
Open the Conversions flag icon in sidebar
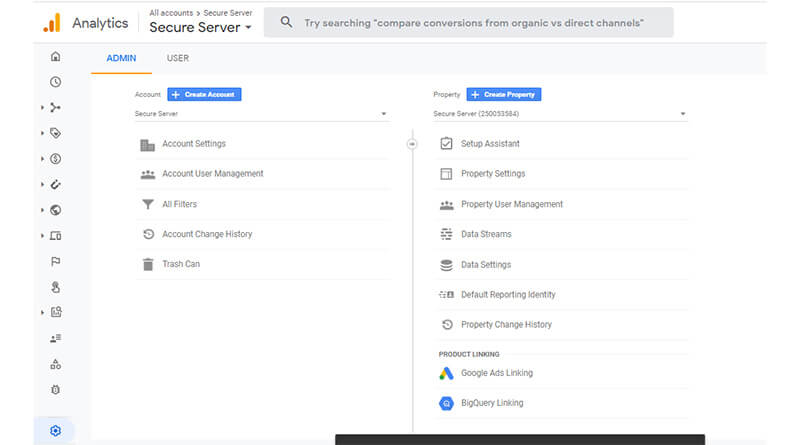(56, 261)
